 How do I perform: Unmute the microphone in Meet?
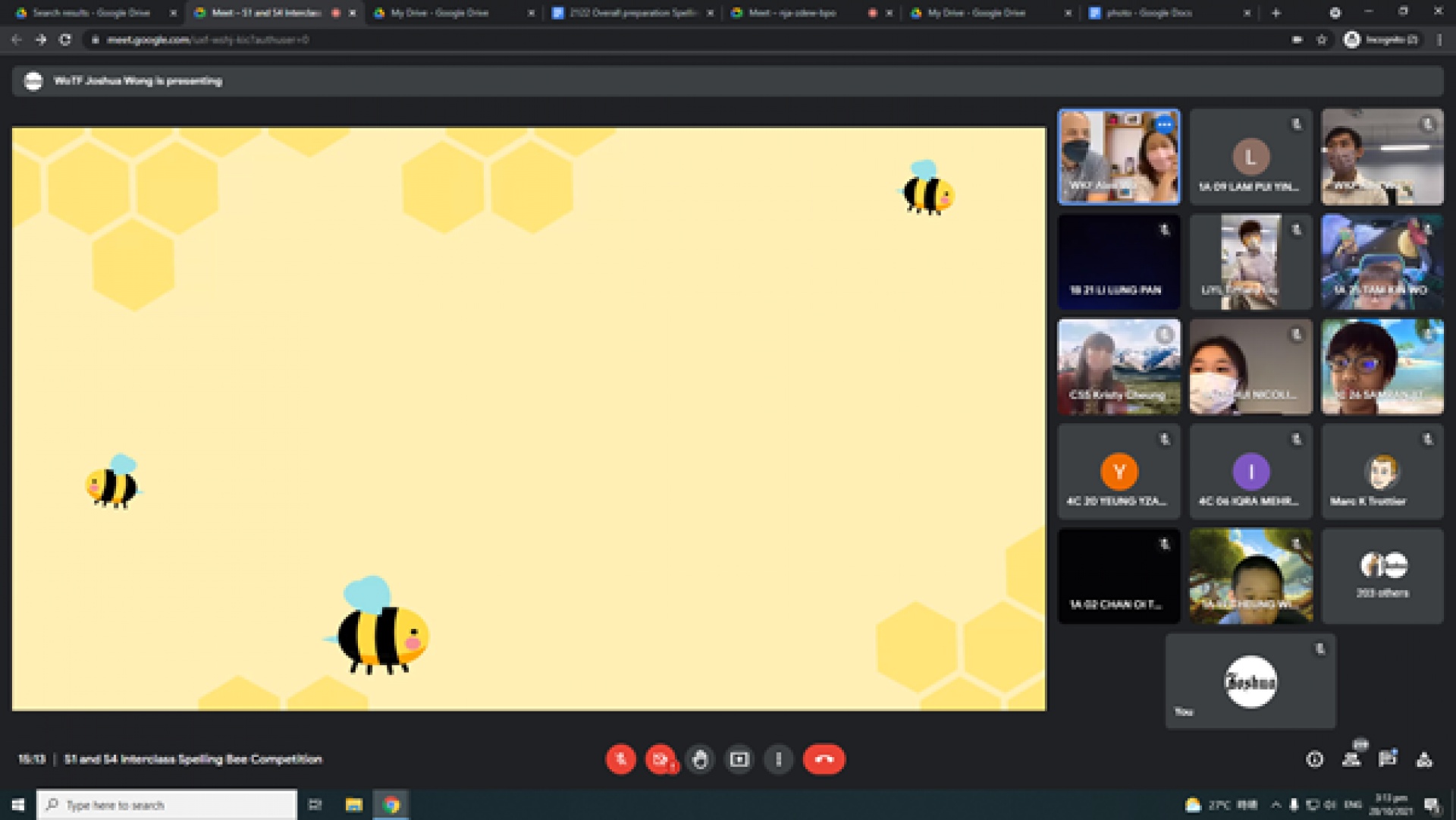pos(620,759)
